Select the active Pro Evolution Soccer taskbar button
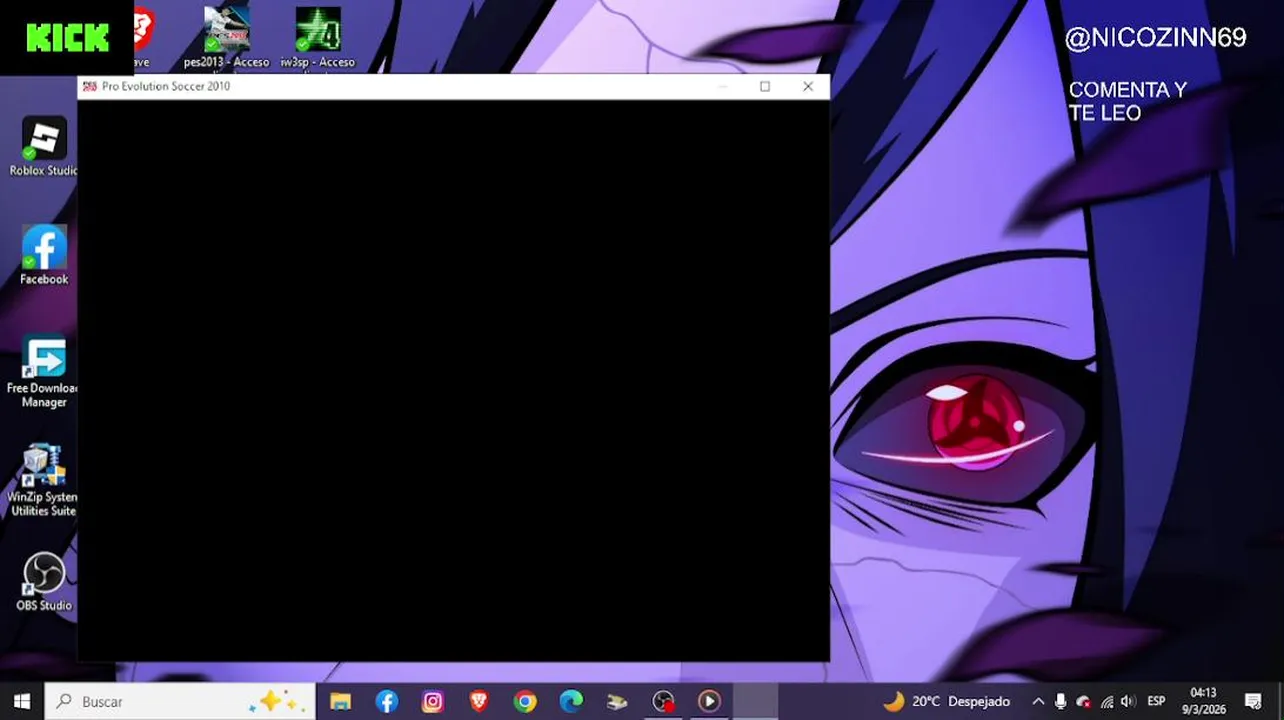Image resolution: width=1284 pixels, height=720 pixels. pyautogui.click(x=755, y=702)
